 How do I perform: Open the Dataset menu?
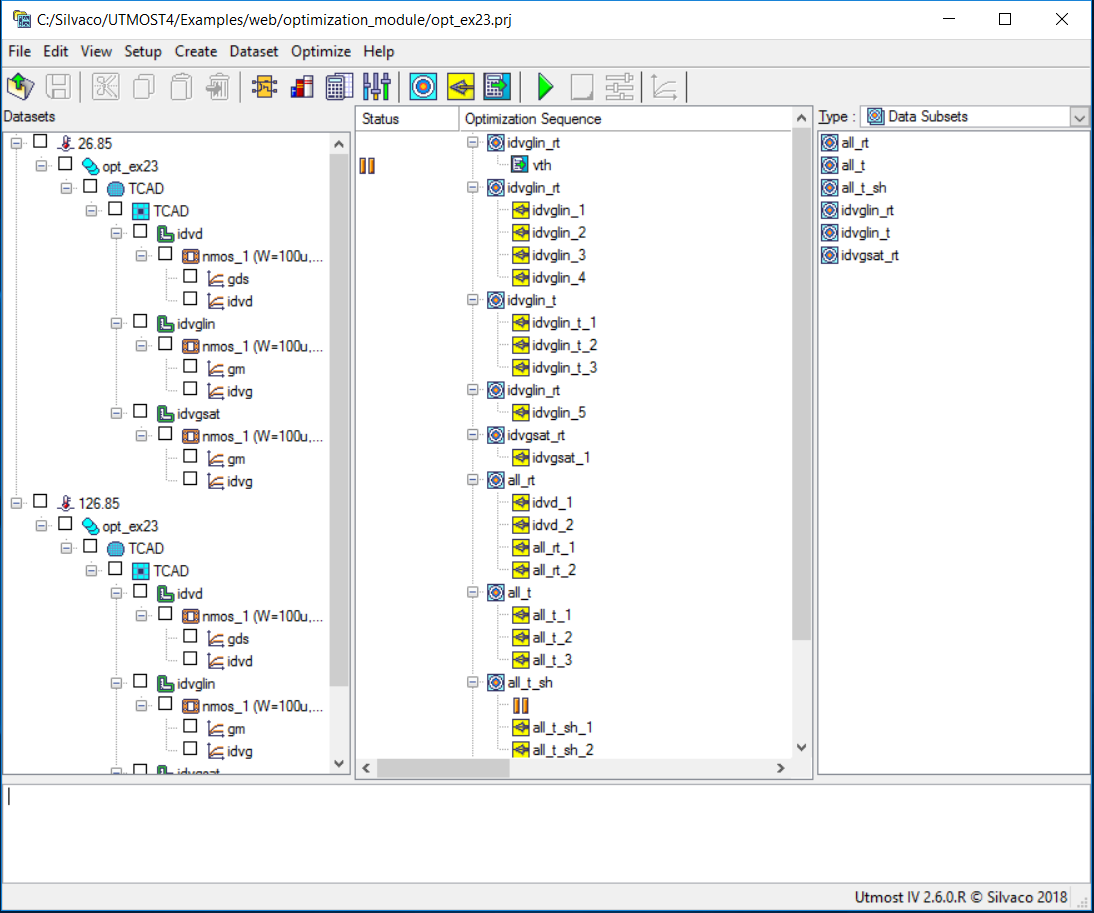pyautogui.click(x=254, y=51)
